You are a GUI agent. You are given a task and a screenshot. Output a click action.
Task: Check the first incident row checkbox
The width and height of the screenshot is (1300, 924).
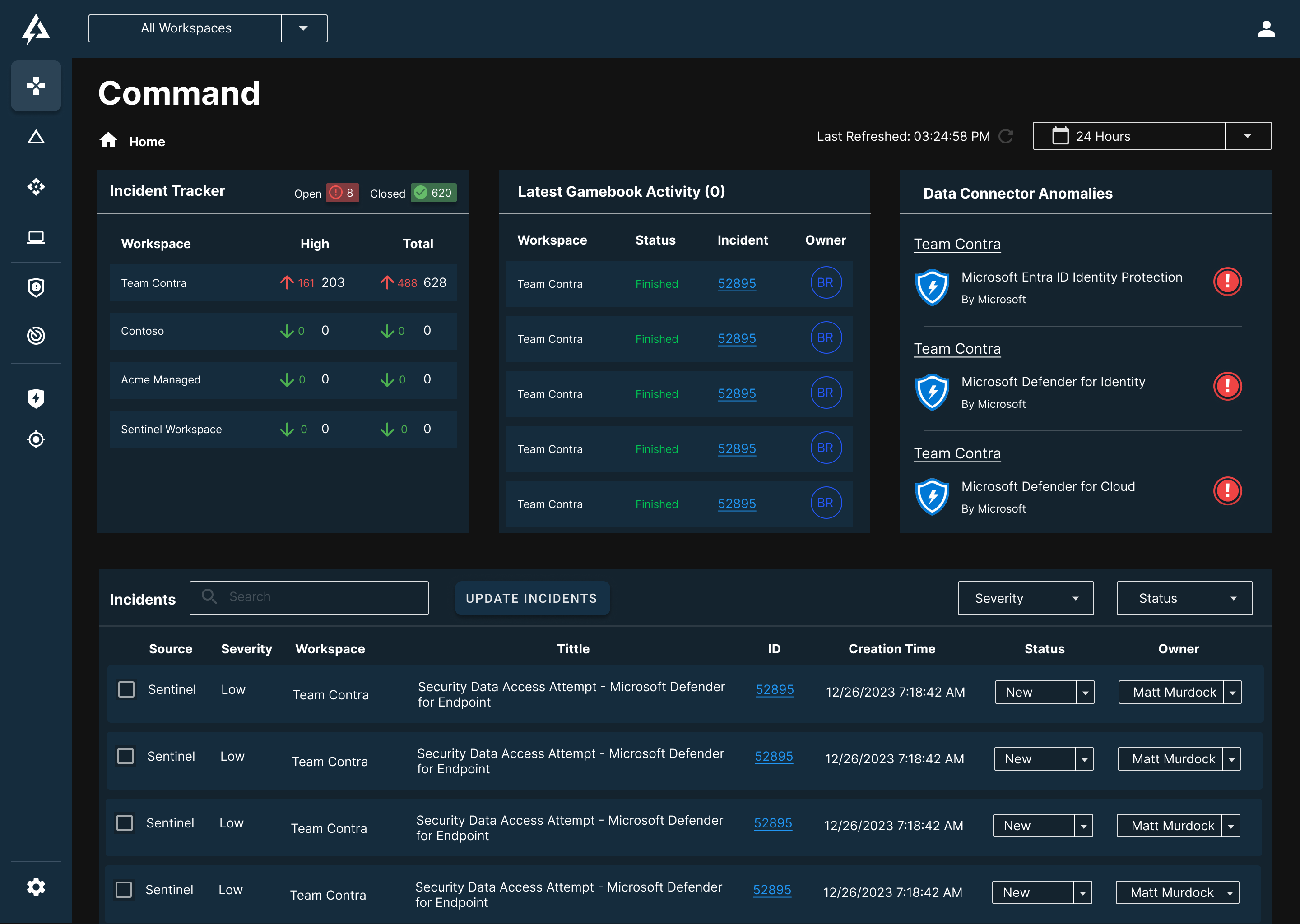tap(126, 689)
